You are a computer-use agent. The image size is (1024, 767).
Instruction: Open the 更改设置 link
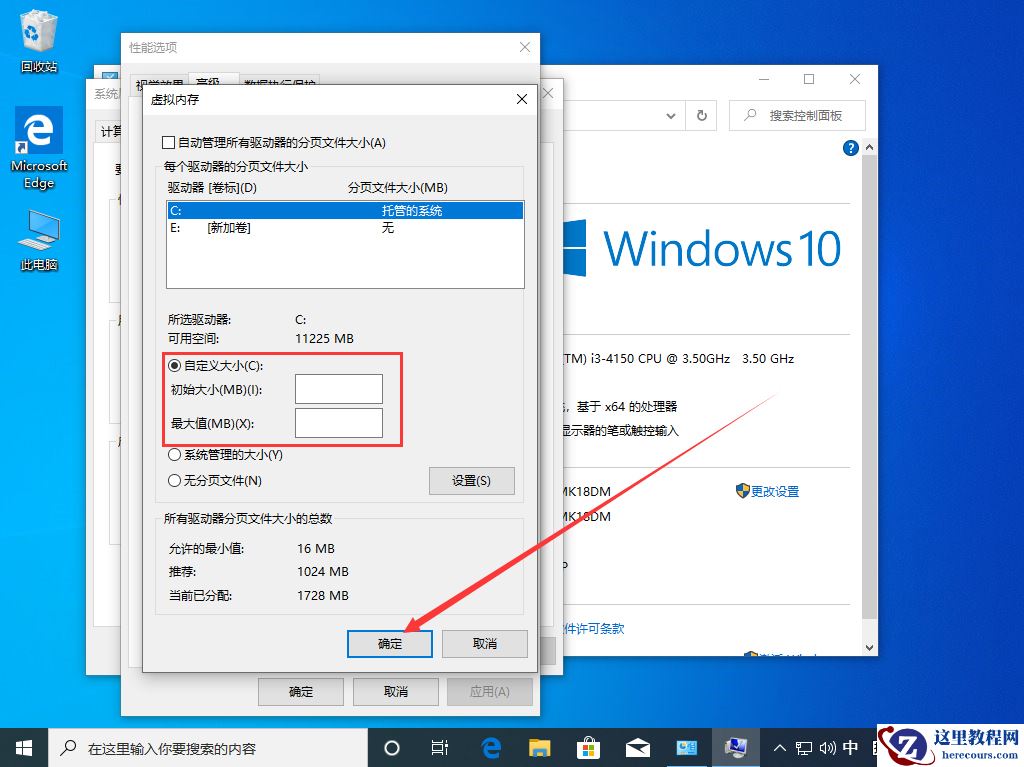click(775, 491)
